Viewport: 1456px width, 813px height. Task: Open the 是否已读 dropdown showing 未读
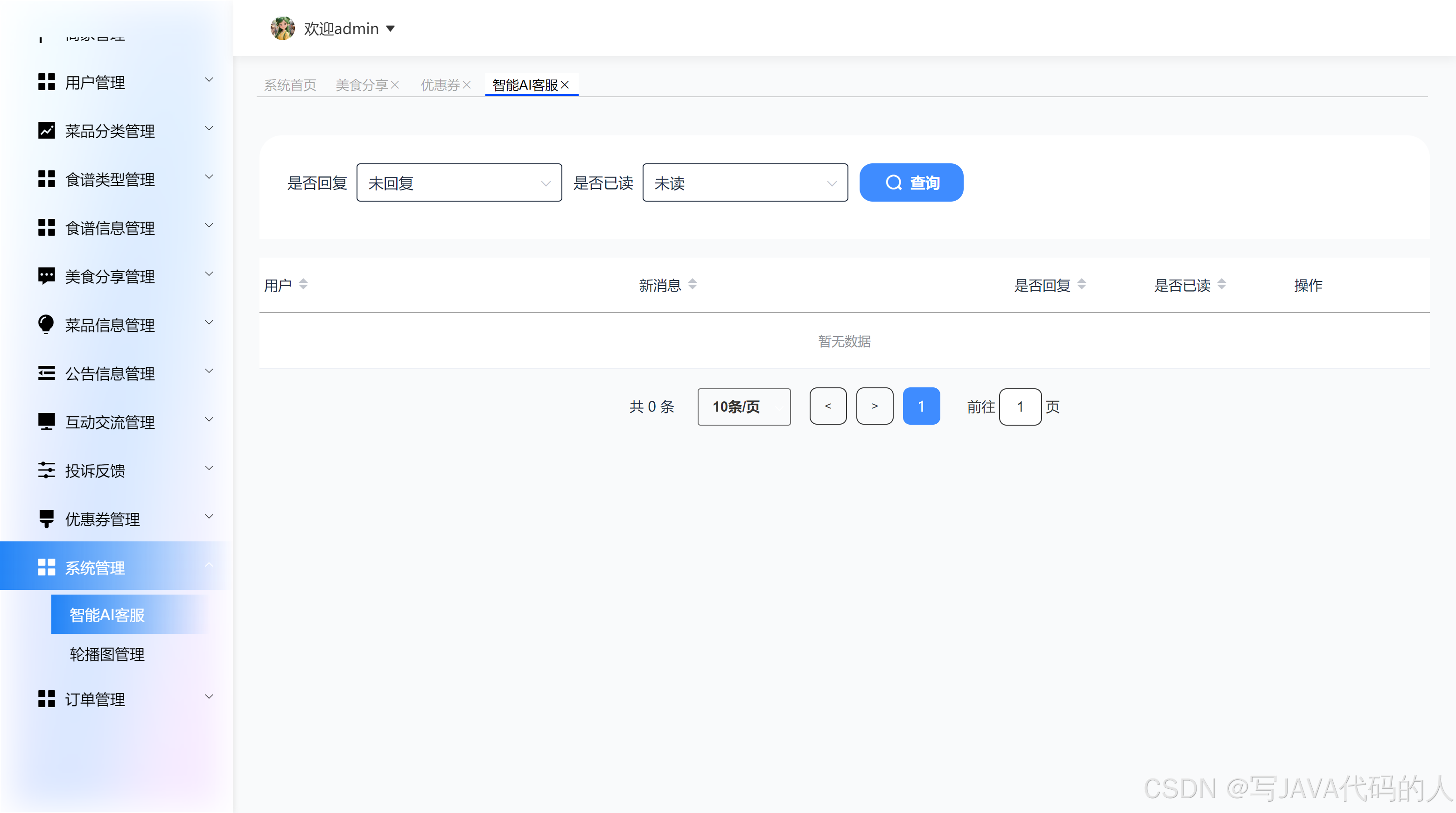click(x=746, y=182)
